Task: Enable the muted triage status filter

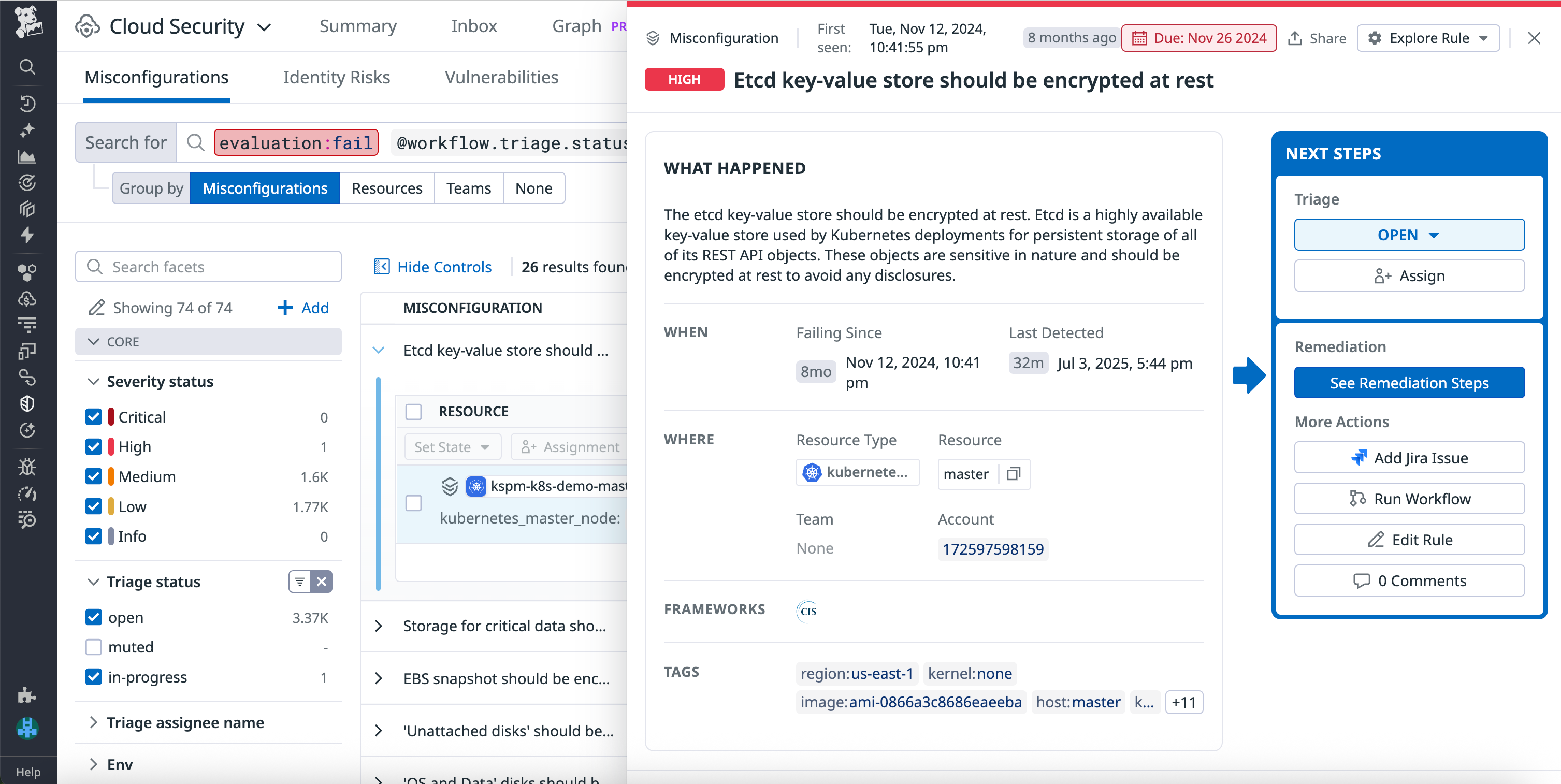Action: click(94, 646)
